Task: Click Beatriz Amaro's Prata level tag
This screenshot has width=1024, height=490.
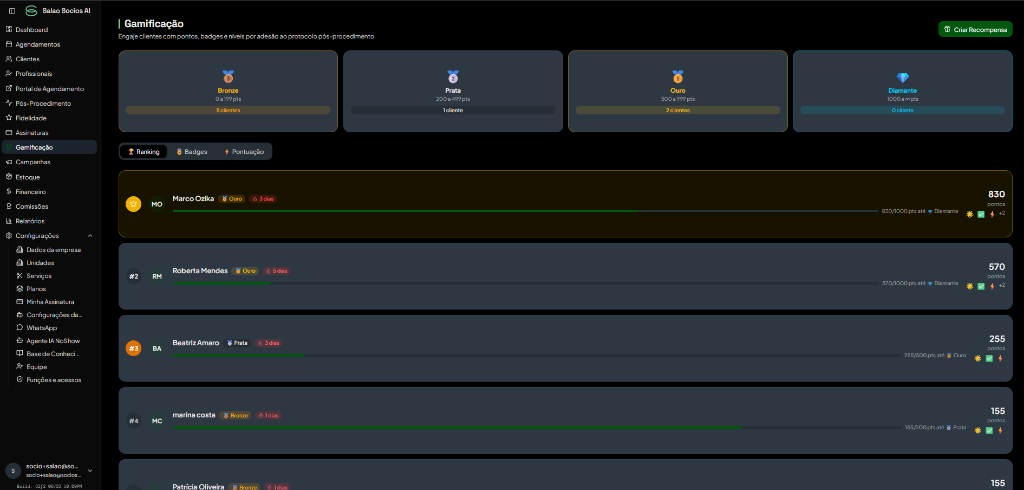Action: click(237, 343)
